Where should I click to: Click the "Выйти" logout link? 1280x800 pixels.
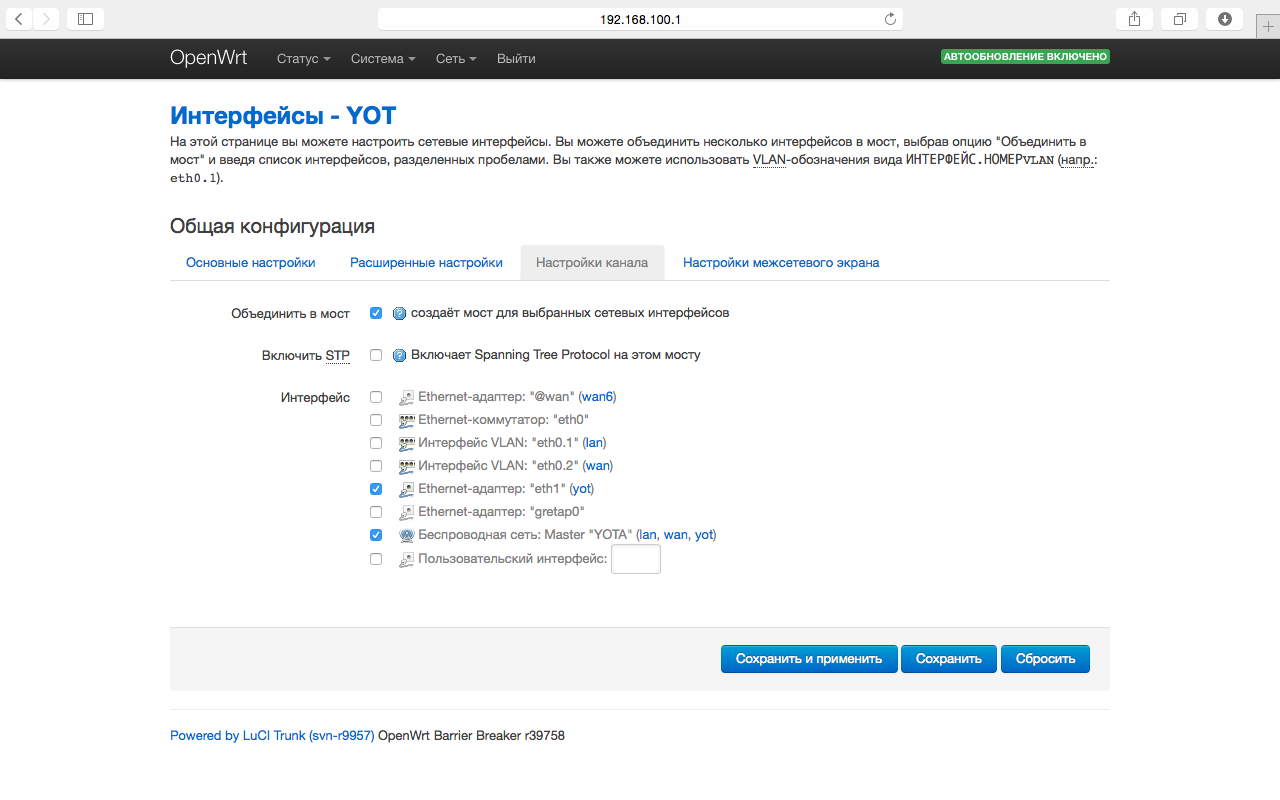point(516,59)
